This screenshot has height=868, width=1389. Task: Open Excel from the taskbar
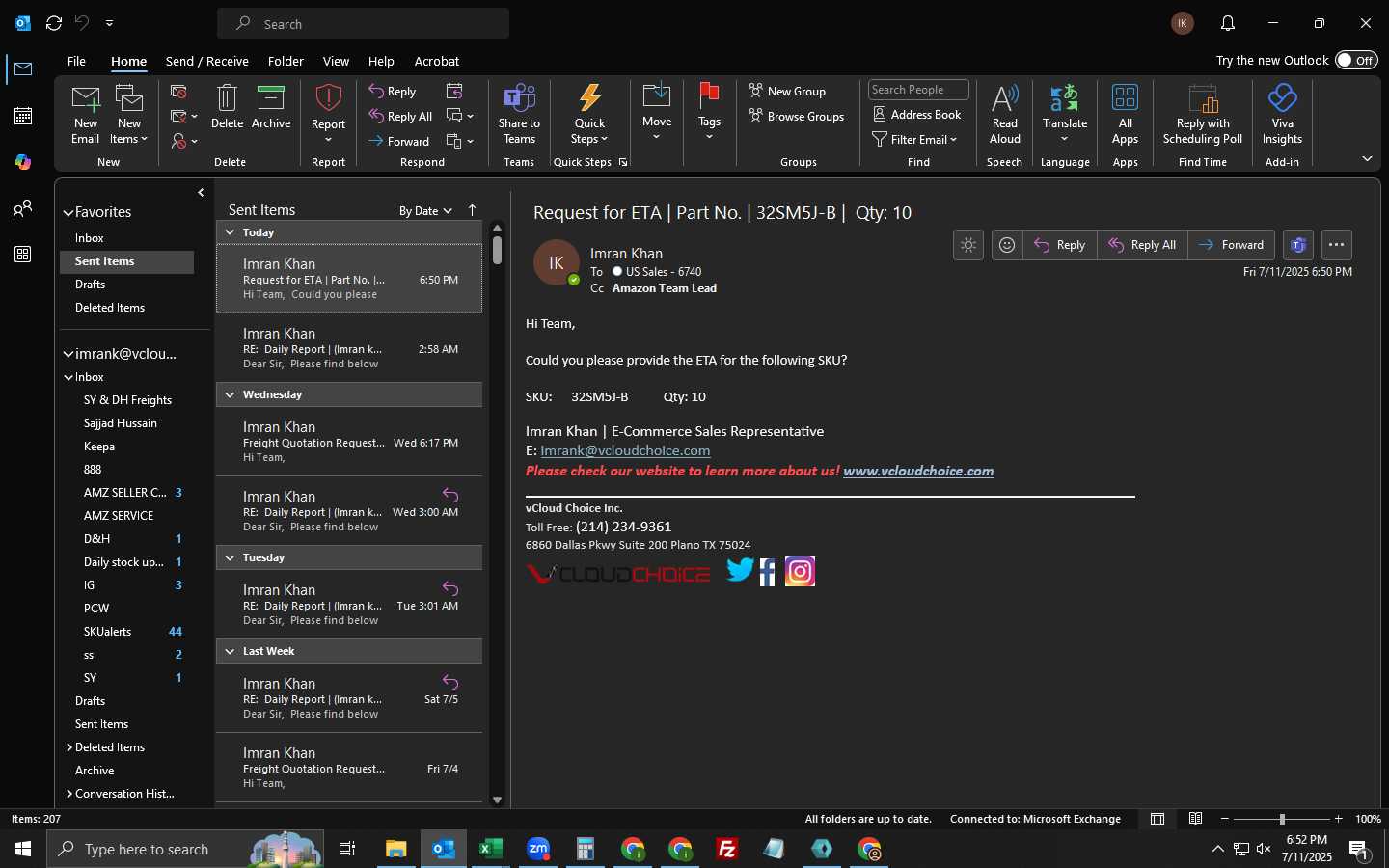click(491, 849)
